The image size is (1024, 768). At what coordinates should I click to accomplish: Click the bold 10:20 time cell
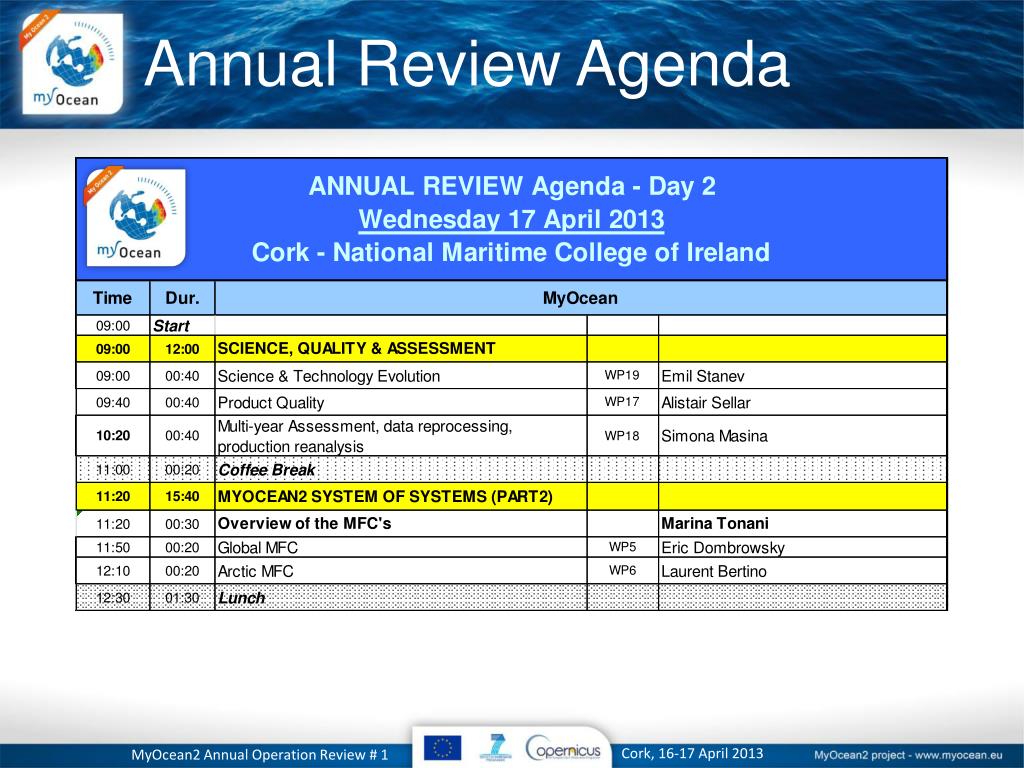[x=113, y=436]
